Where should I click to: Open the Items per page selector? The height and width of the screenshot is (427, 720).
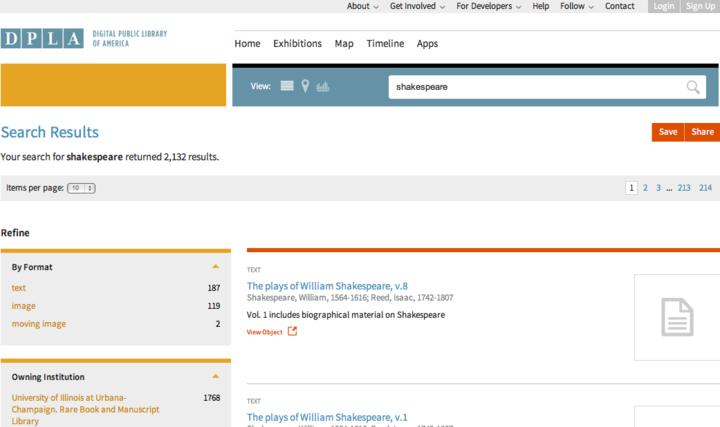81,188
